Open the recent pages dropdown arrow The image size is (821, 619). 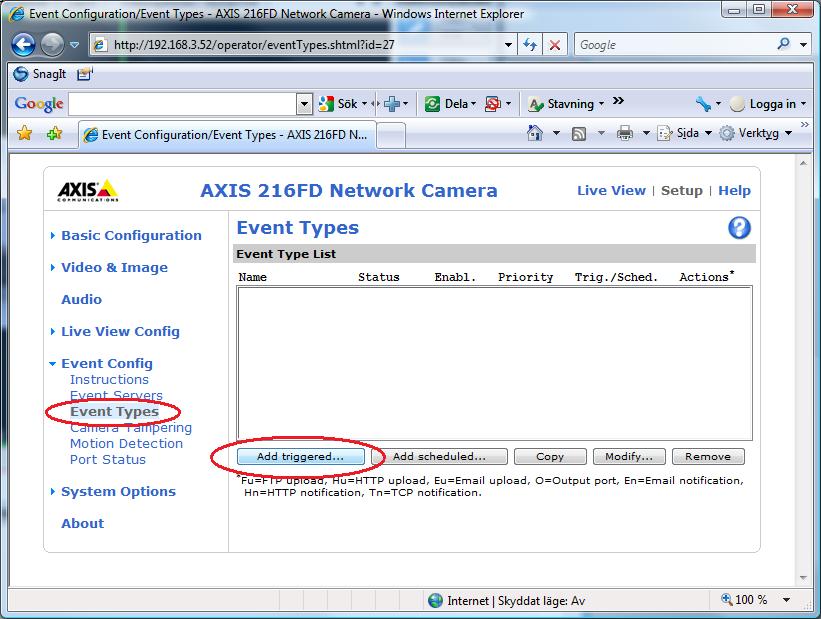click(x=74, y=45)
